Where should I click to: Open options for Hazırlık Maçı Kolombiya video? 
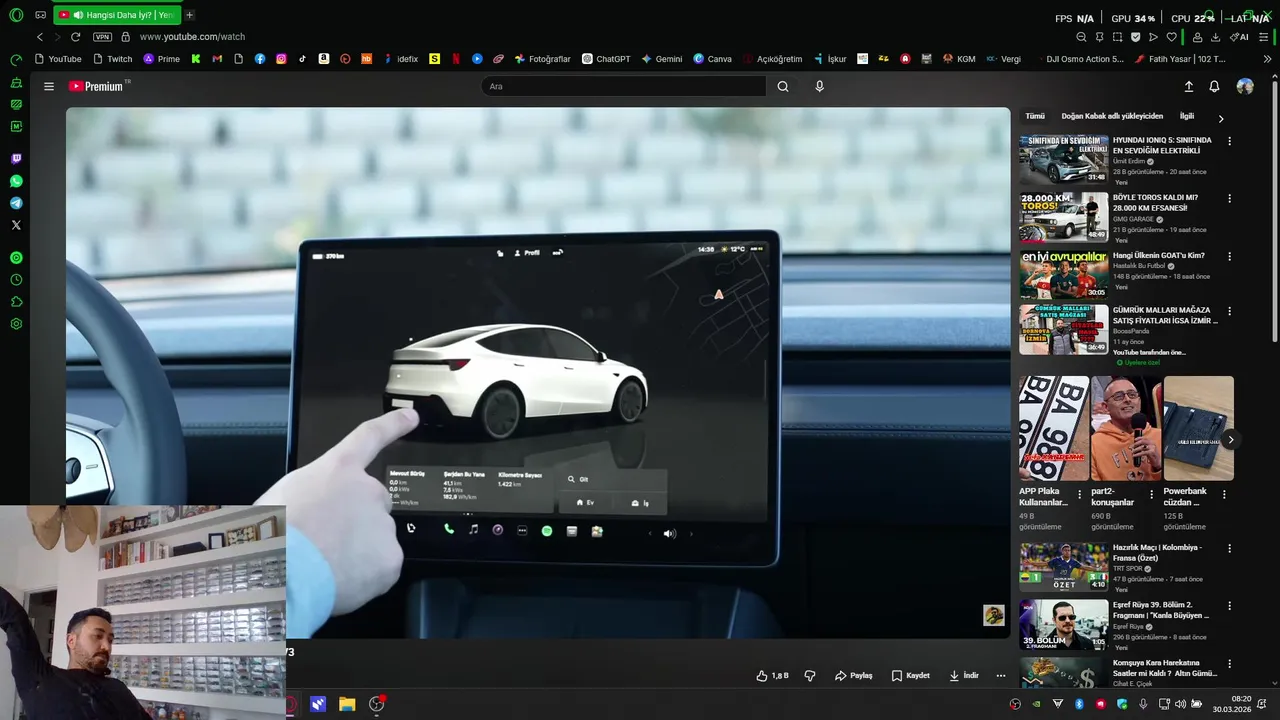1229,549
